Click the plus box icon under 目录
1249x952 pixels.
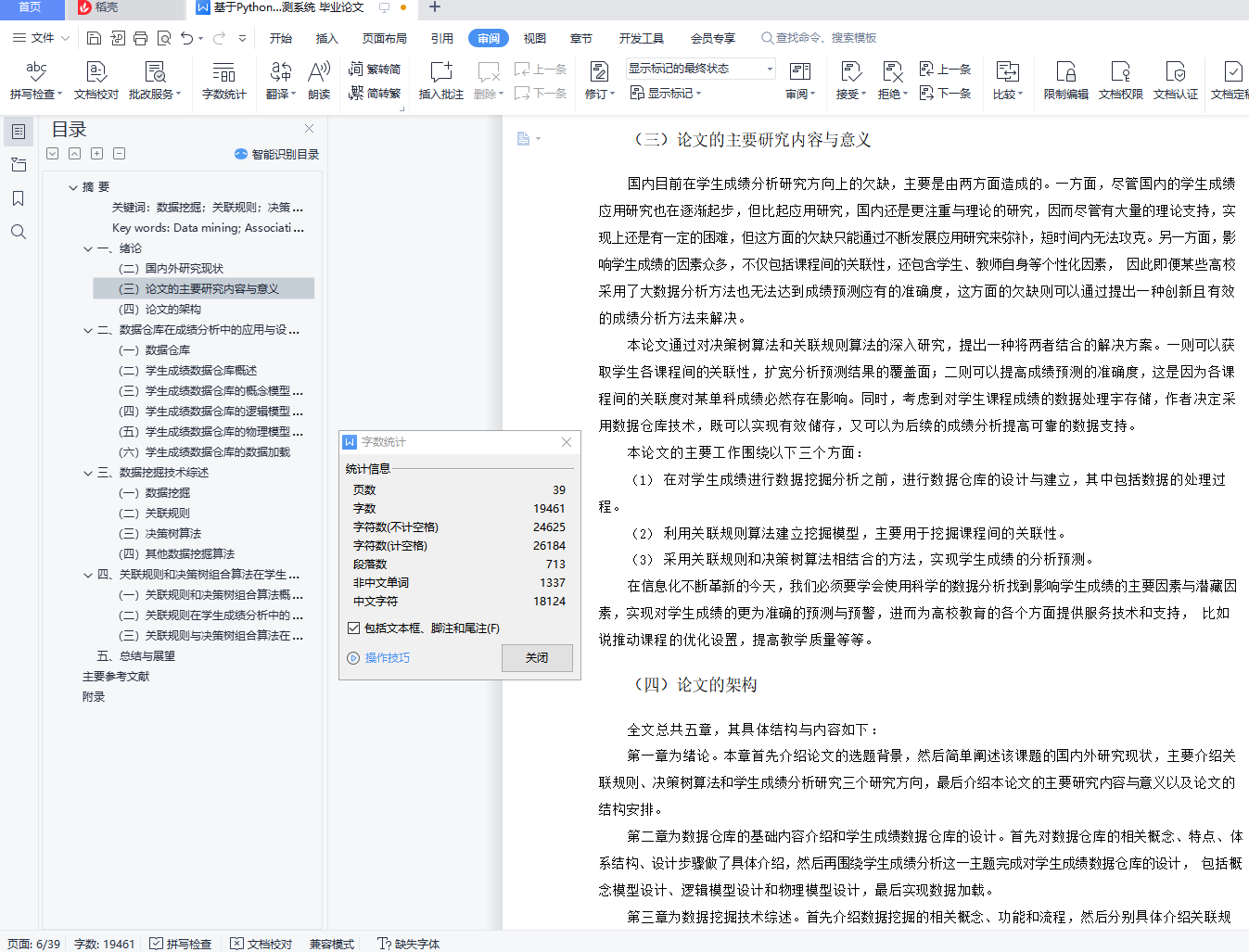pyautogui.click(x=96, y=154)
